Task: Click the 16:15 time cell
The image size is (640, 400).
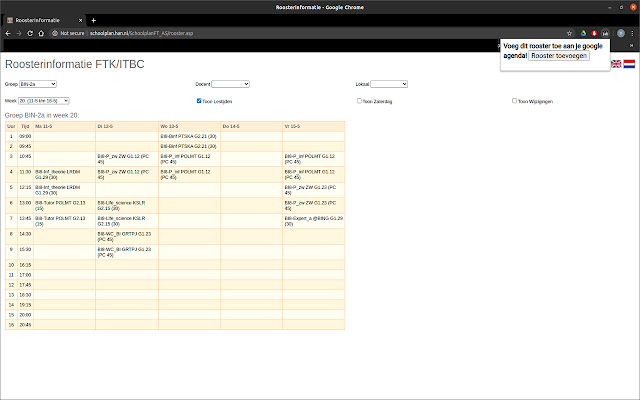Action: point(25,265)
